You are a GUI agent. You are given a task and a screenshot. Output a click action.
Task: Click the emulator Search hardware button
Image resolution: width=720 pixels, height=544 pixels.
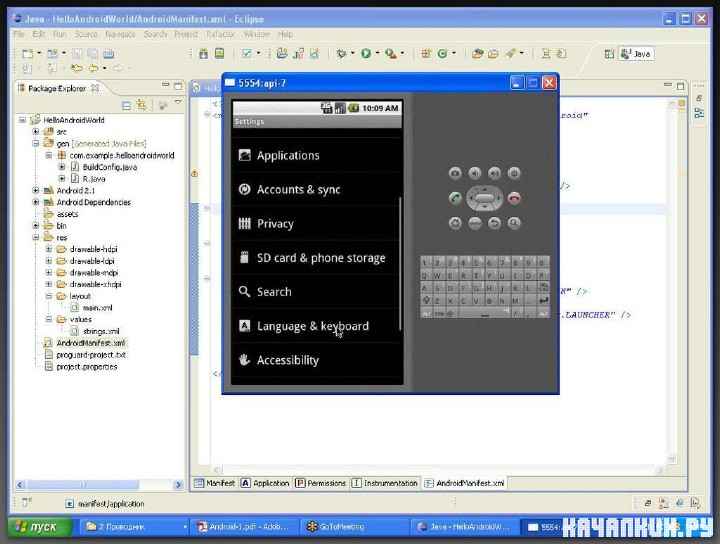tap(514, 223)
